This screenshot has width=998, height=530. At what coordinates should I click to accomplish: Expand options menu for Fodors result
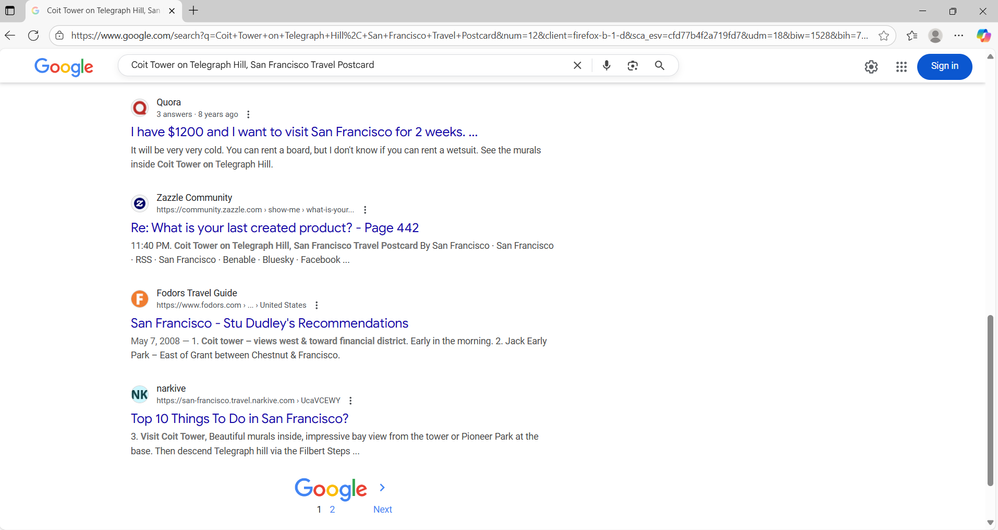click(x=317, y=306)
